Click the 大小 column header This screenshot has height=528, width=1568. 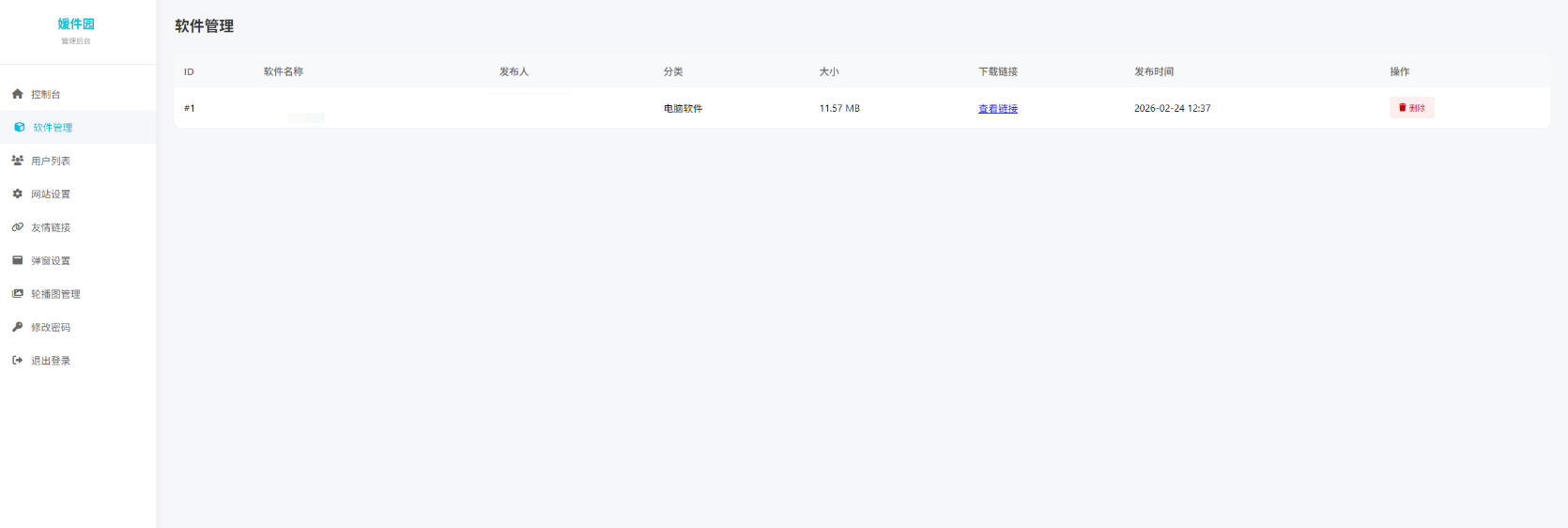[828, 72]
